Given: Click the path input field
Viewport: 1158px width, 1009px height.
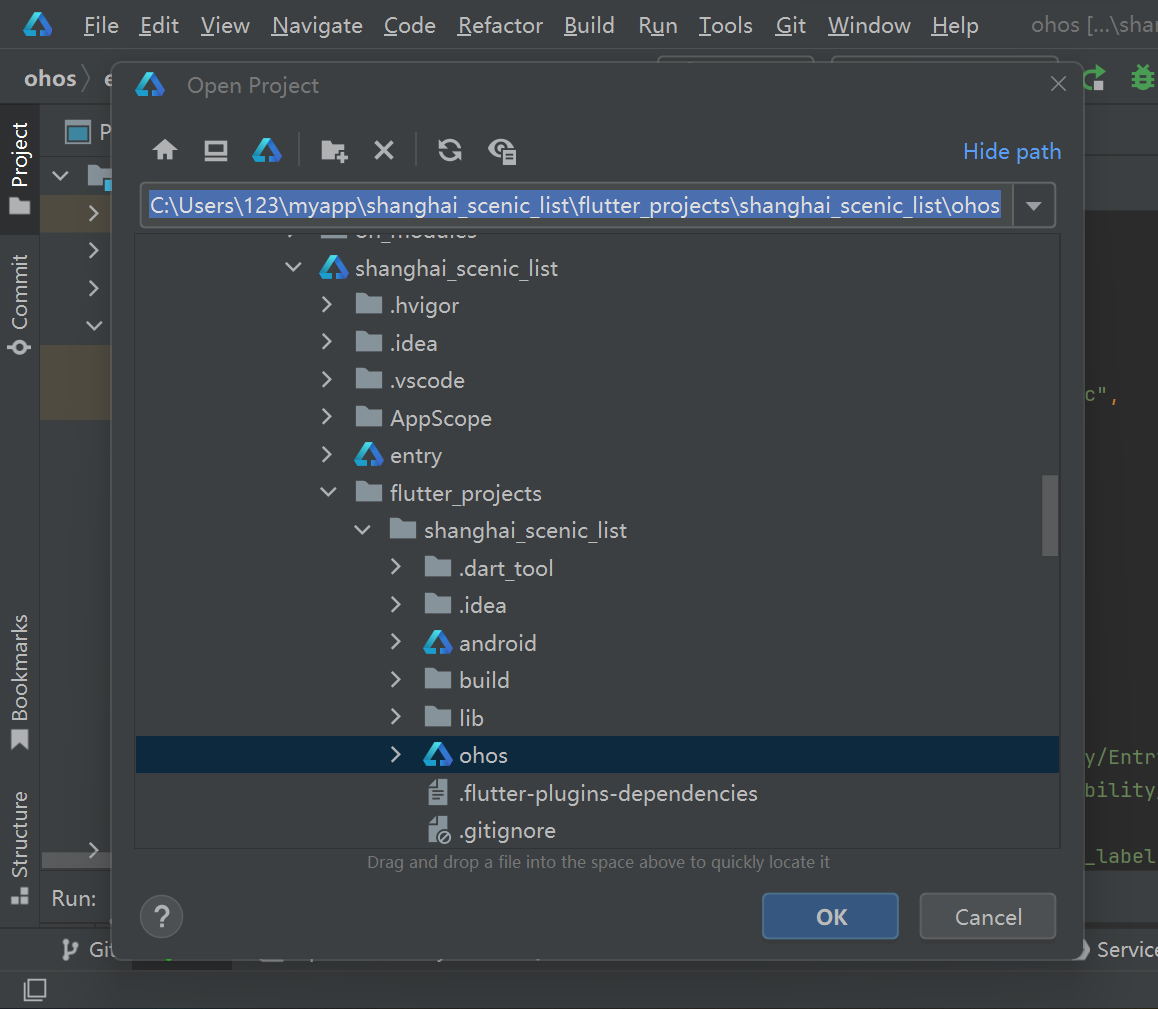Looking at the screenshot, I should (576, 205).
